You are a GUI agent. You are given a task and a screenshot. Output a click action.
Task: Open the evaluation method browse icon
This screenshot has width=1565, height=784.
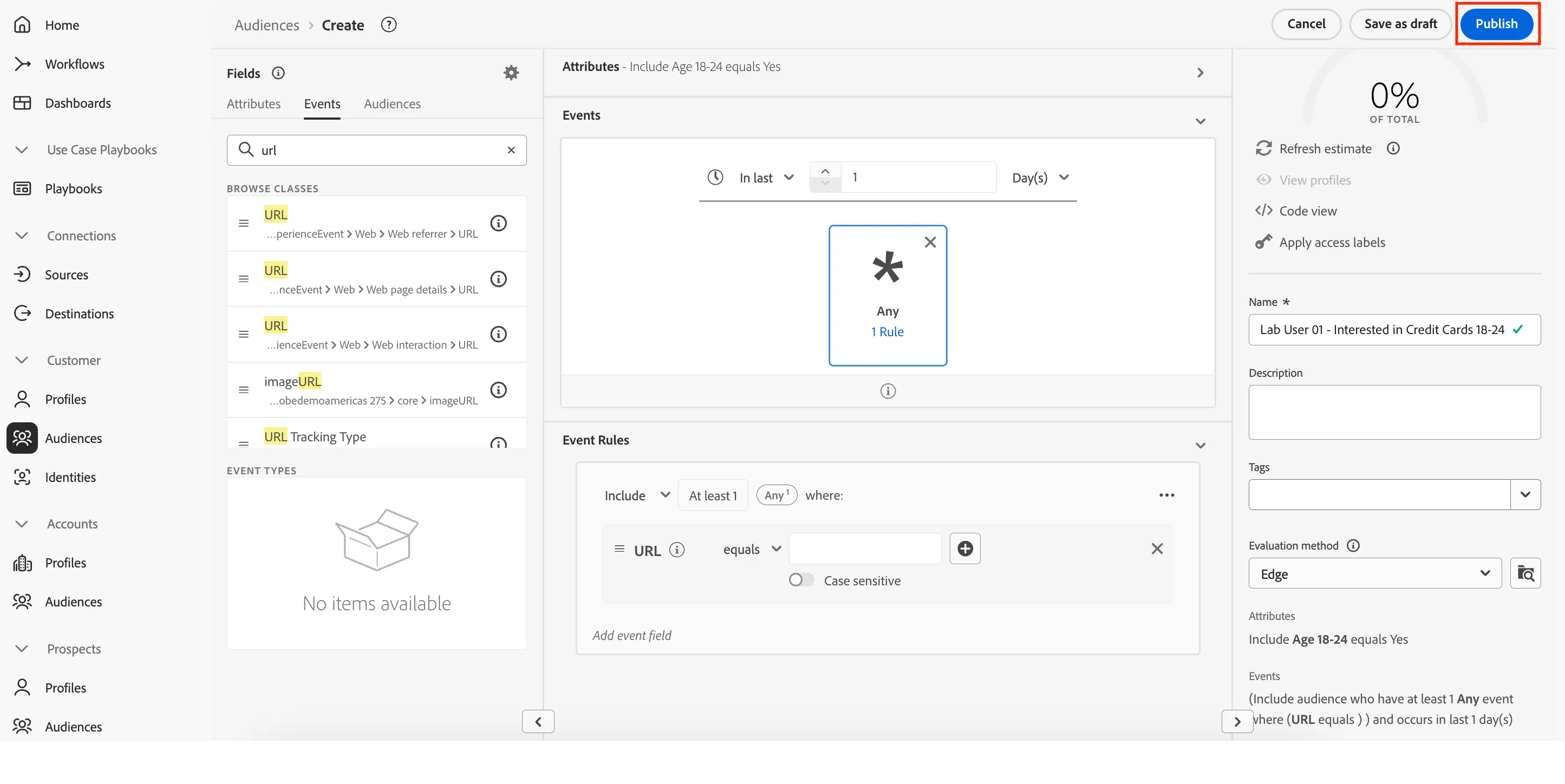(x=1525, y=573)
